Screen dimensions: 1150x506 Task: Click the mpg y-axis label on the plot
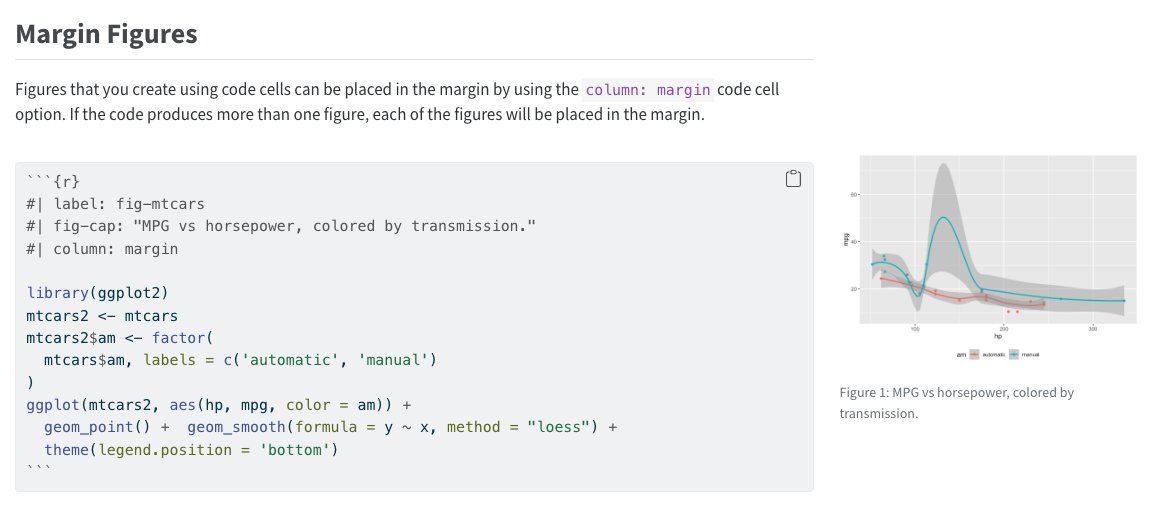[x=845, y=240]
